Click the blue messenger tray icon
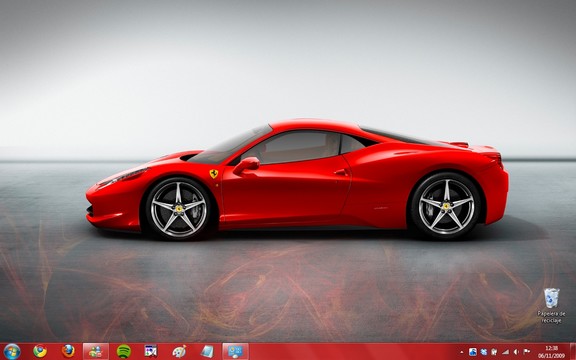Screen dimensions: 576x360 473,352
